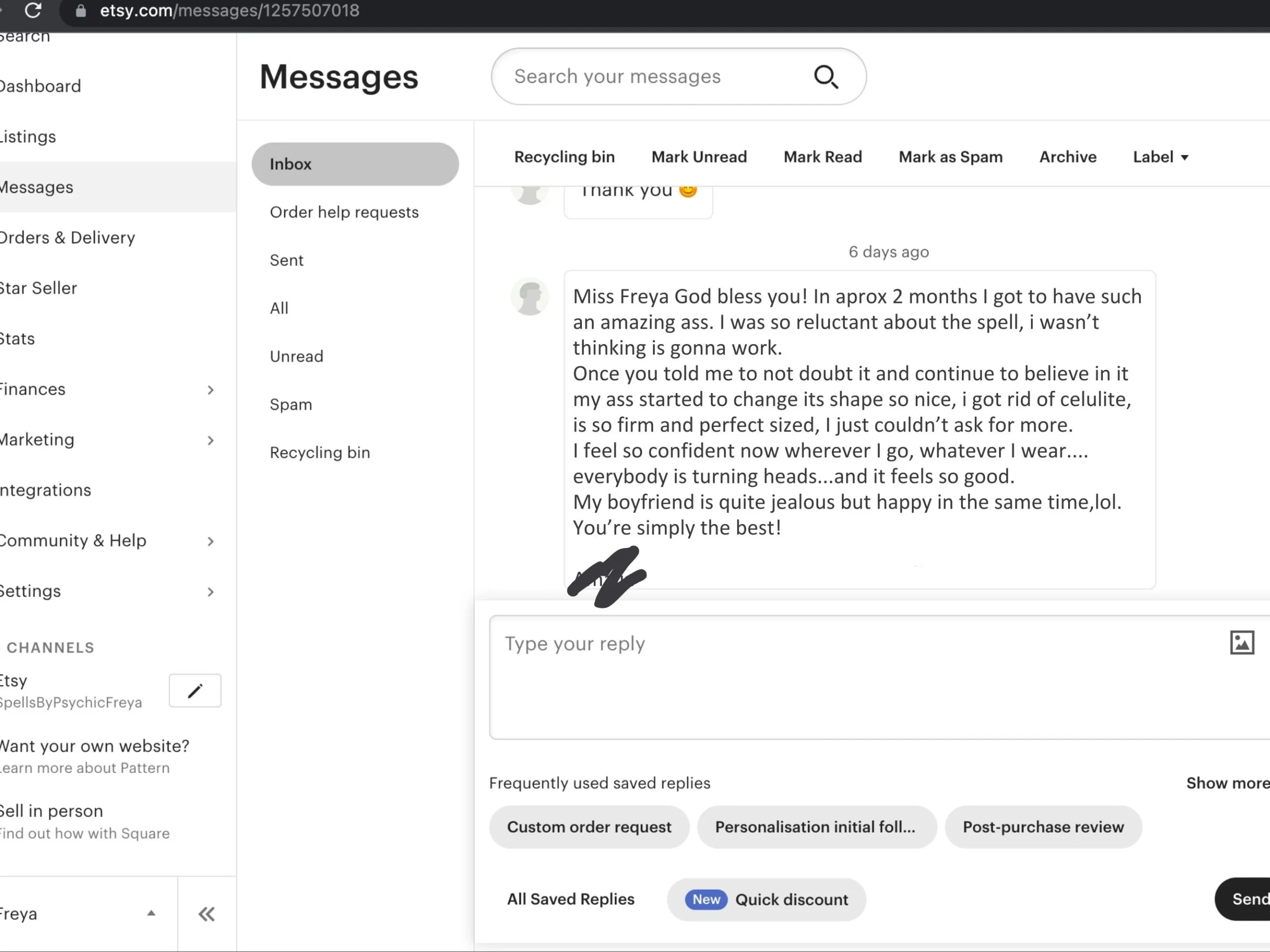This screenshot has height=952, width=1270.
Task: Select the Inbox folder
Action: click(355, 164)
